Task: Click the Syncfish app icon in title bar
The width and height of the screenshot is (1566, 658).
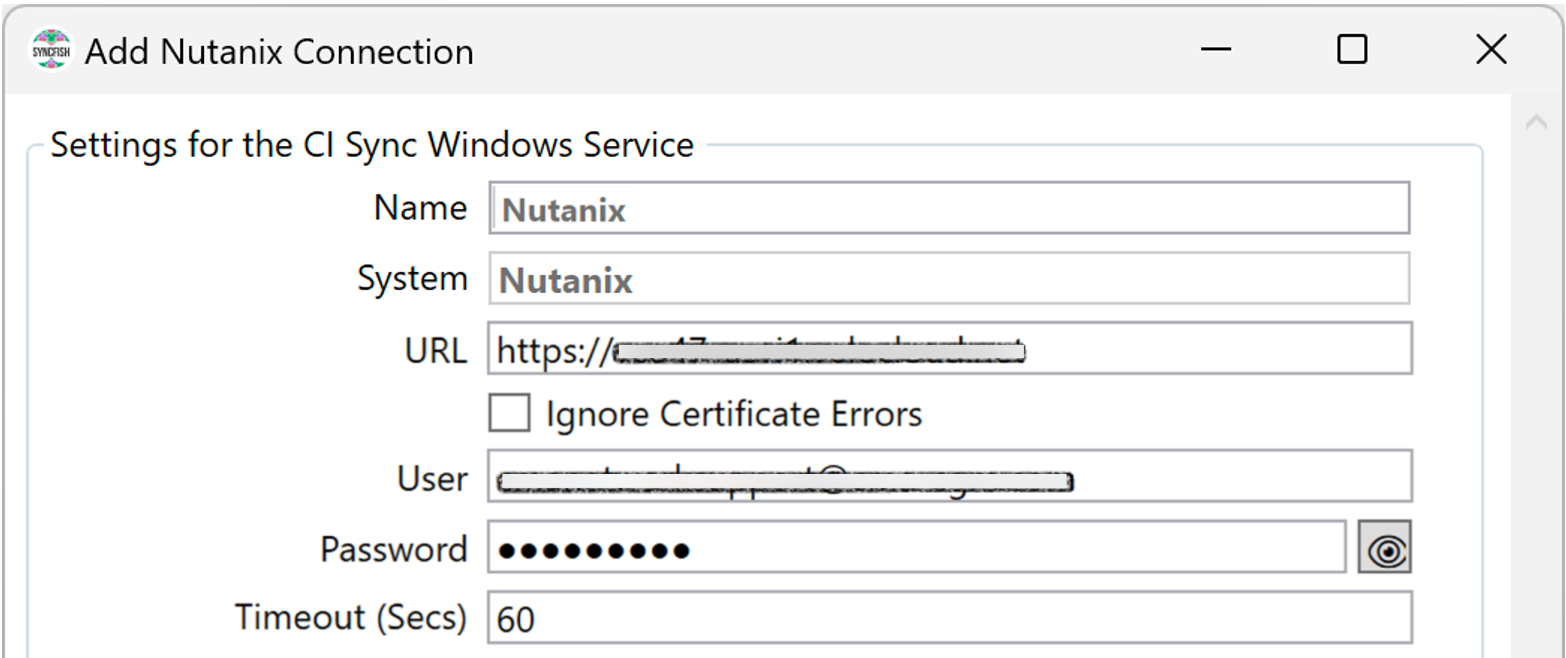Action: (52, 51)
